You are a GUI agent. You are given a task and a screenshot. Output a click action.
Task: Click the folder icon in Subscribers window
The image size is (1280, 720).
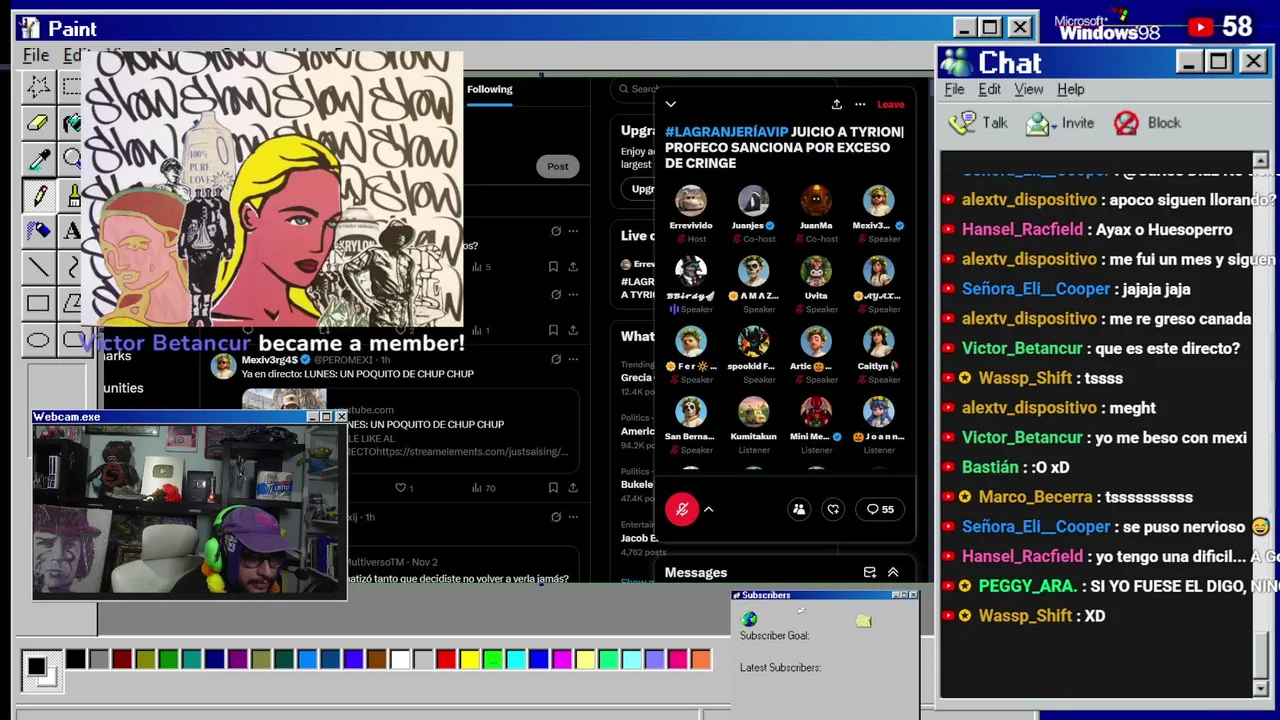[863, 621]
